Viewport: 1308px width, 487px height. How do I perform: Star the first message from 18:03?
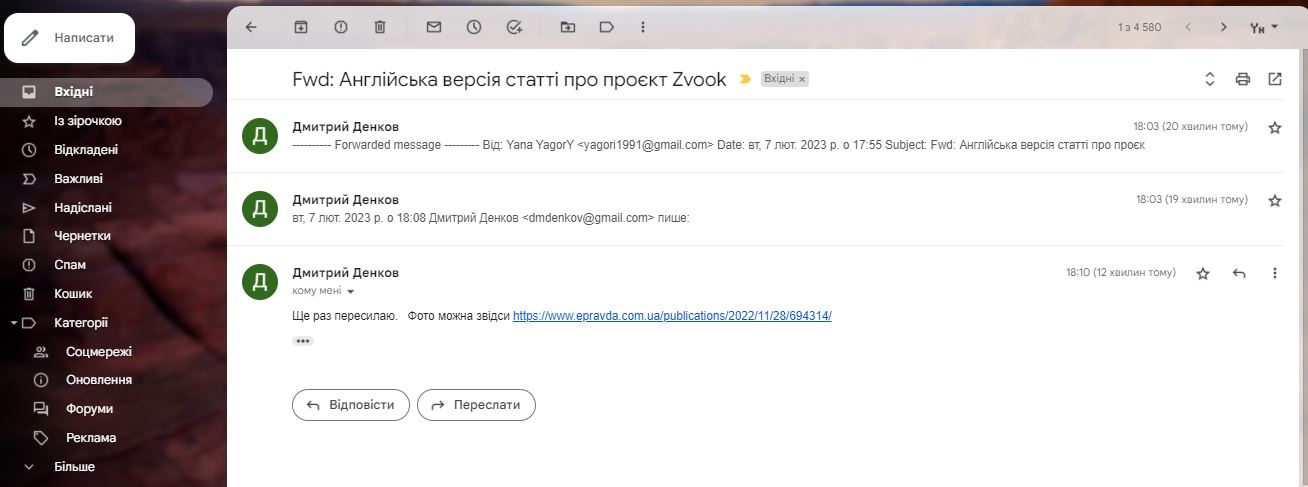[x=1275, y=128]
